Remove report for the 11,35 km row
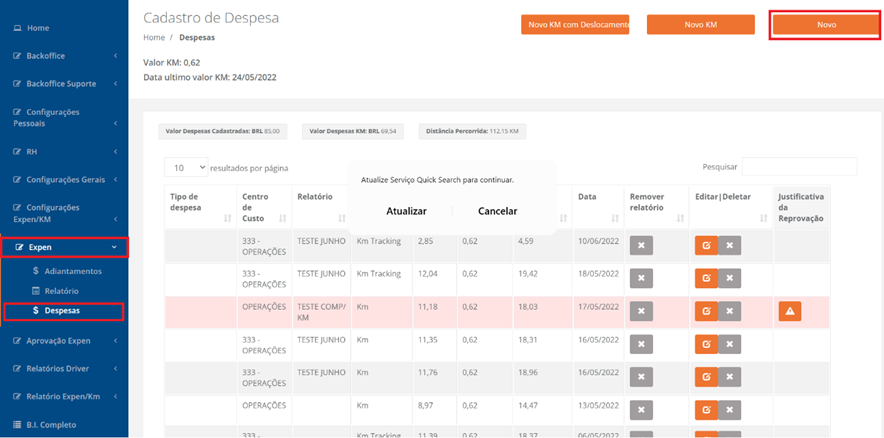This screenshot has height=438, width=884. pyautogui.click(x=641, y=344)
